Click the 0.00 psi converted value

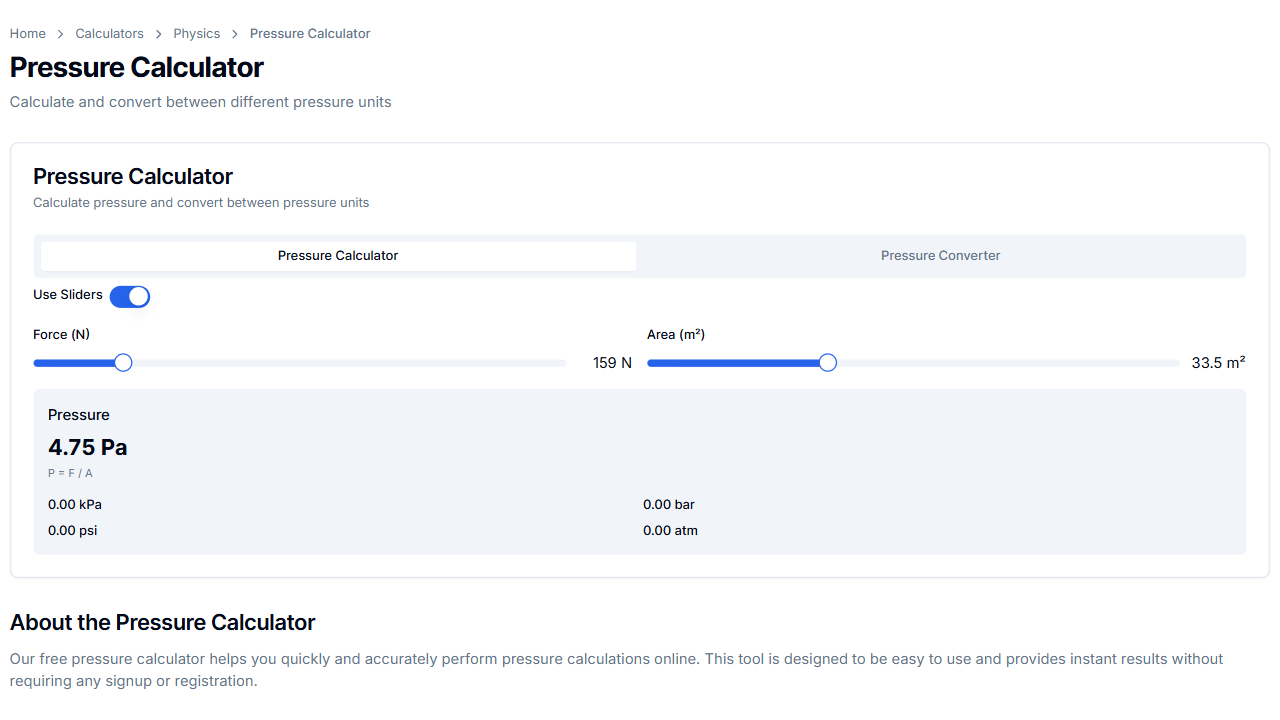click(x=73, y=531)
